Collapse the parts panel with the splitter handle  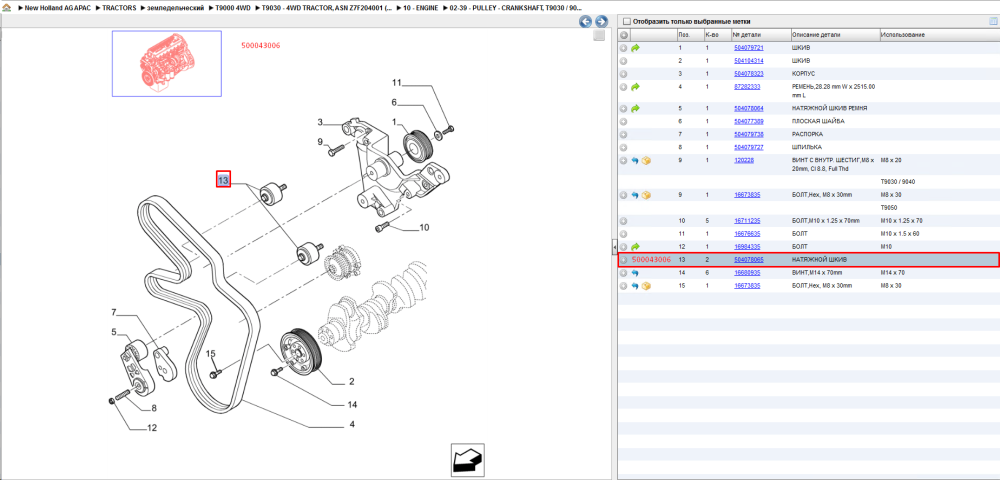(x=614, y=246)
